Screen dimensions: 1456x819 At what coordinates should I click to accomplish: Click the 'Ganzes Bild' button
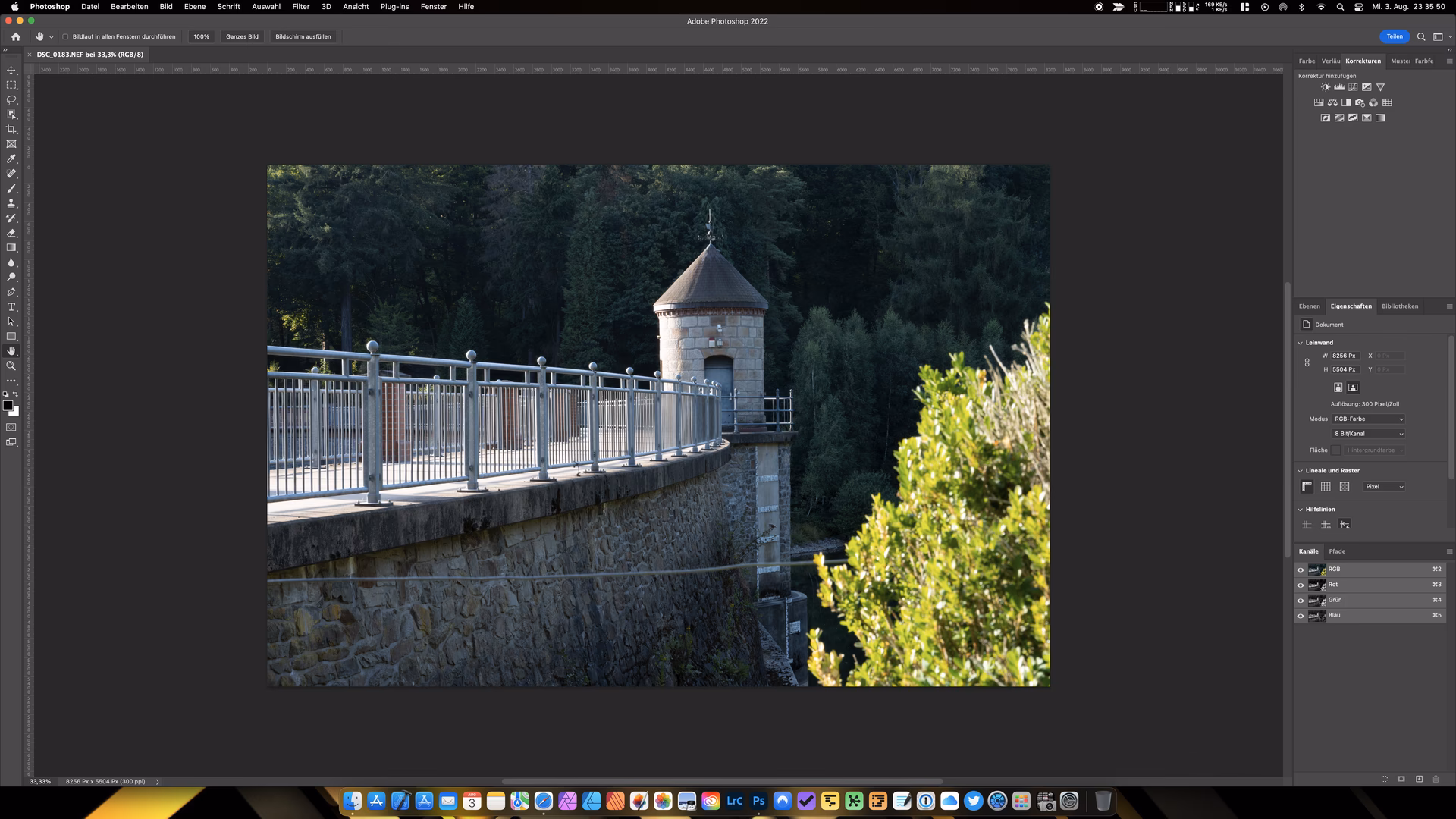click(242, 36)
